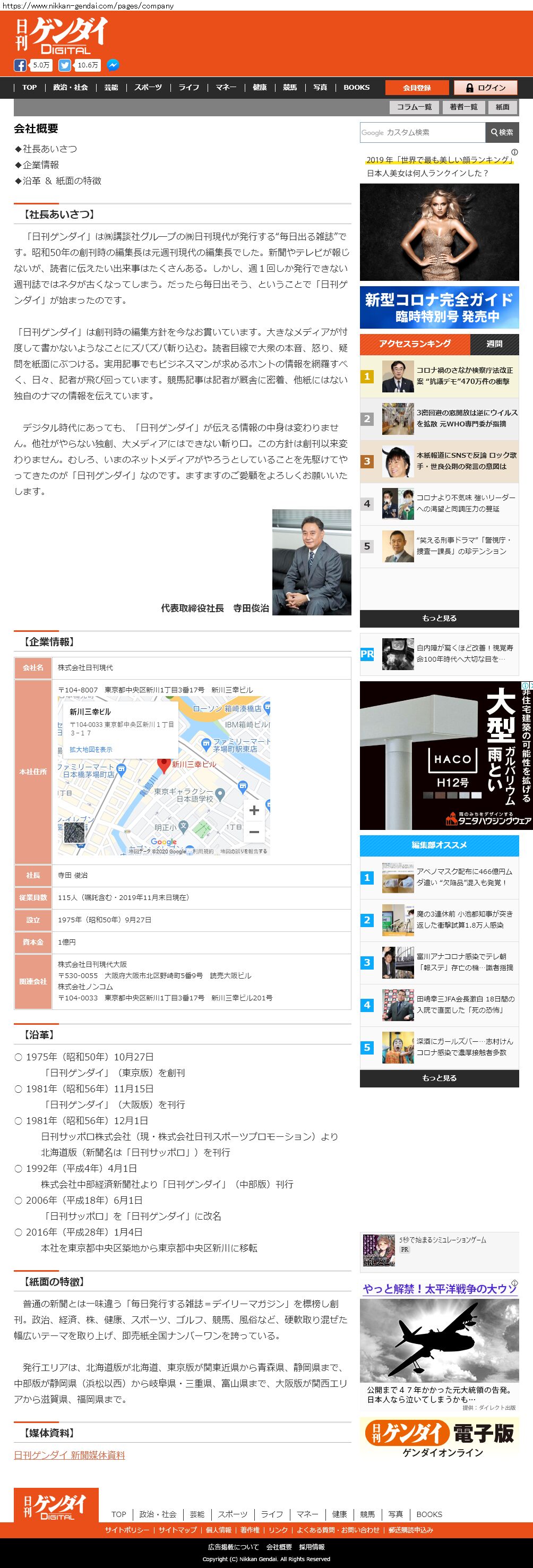Click 拡大地図を表示 link on map

pos(91,749)
